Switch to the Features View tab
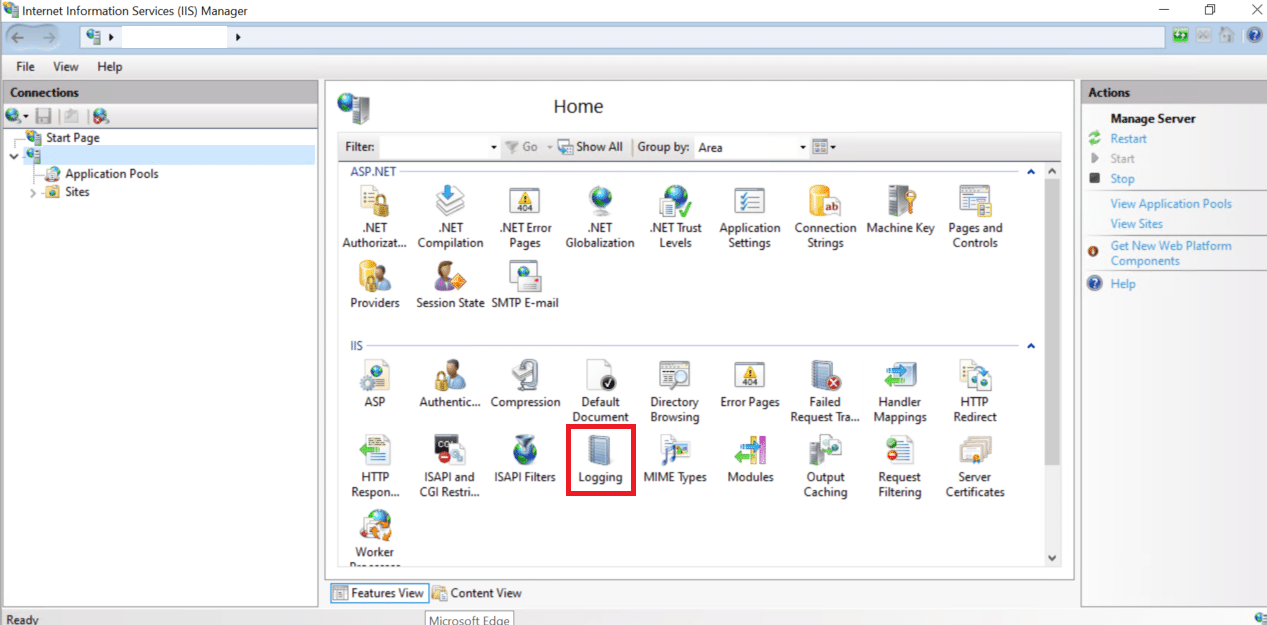This screenshot has height=625, width=1267. click(x=379, y=593)
